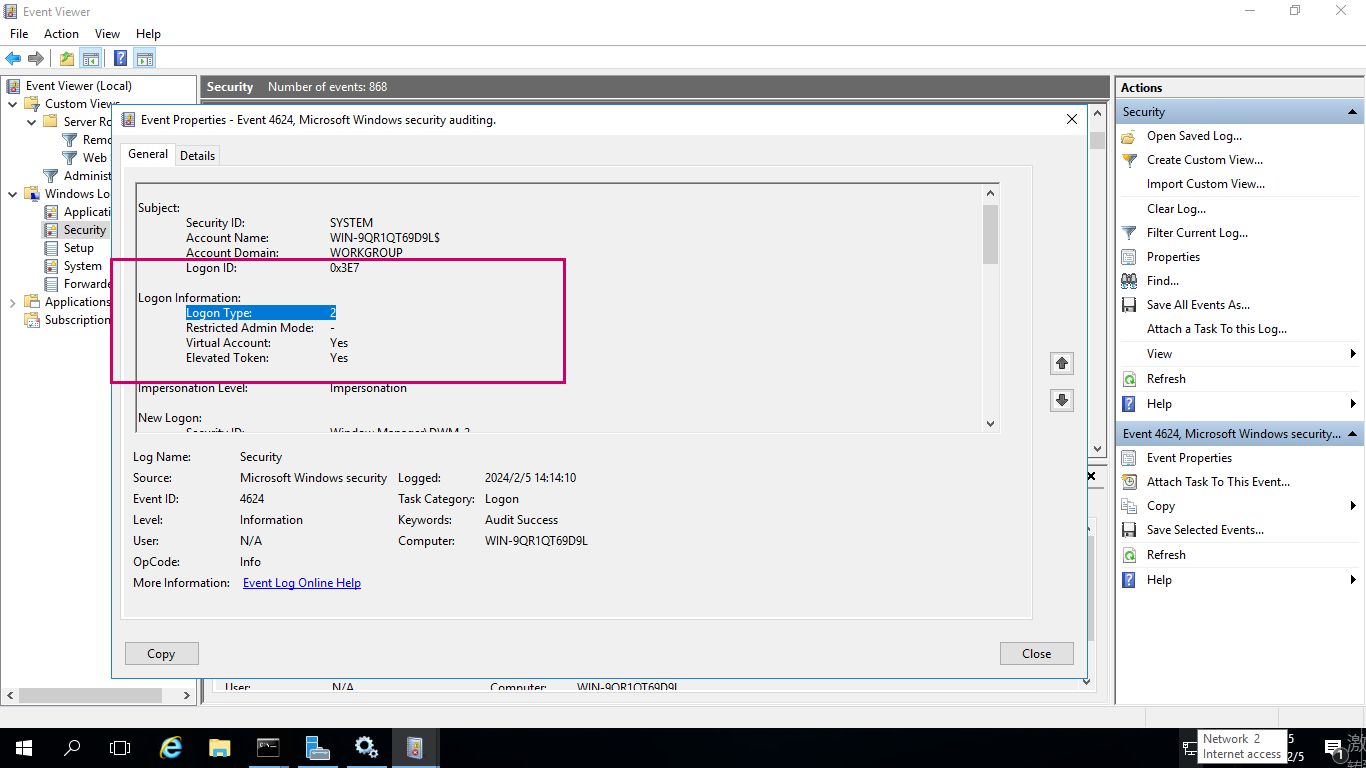Click the Forward arrow in the toolbar

(x=36, y=58)
